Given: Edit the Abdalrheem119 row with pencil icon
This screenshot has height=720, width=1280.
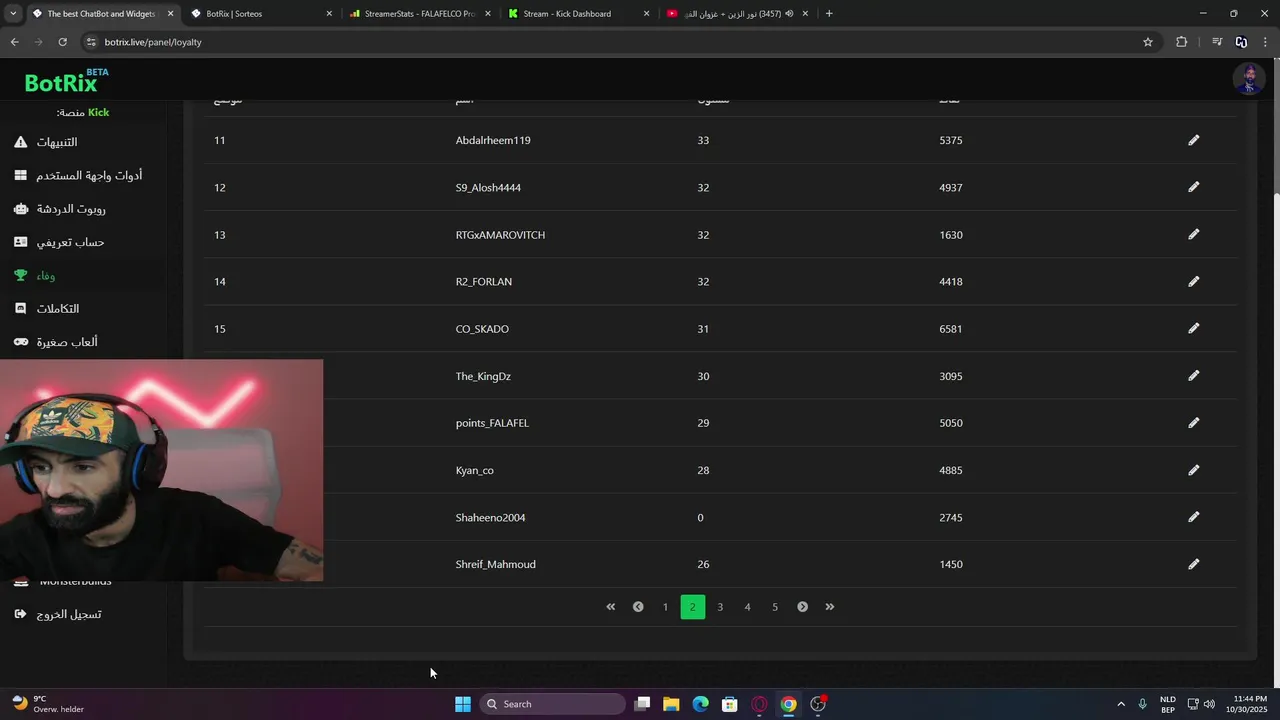Looking at the screenshot, I should click(1193, 140).
